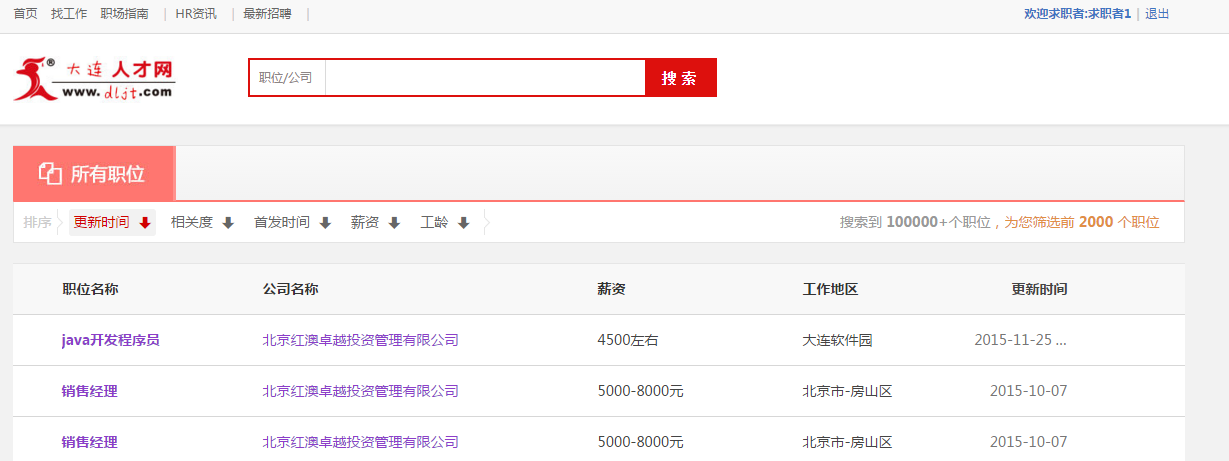Click location 大连软件园
The image size is (1229, 461).
(x=838, y=340)
